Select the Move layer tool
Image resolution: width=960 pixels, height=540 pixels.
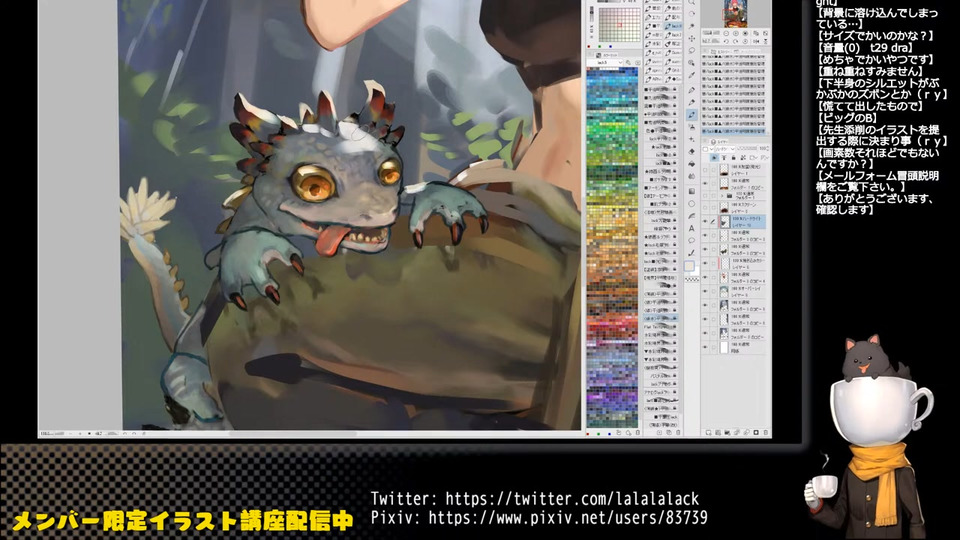pos(692,39)
